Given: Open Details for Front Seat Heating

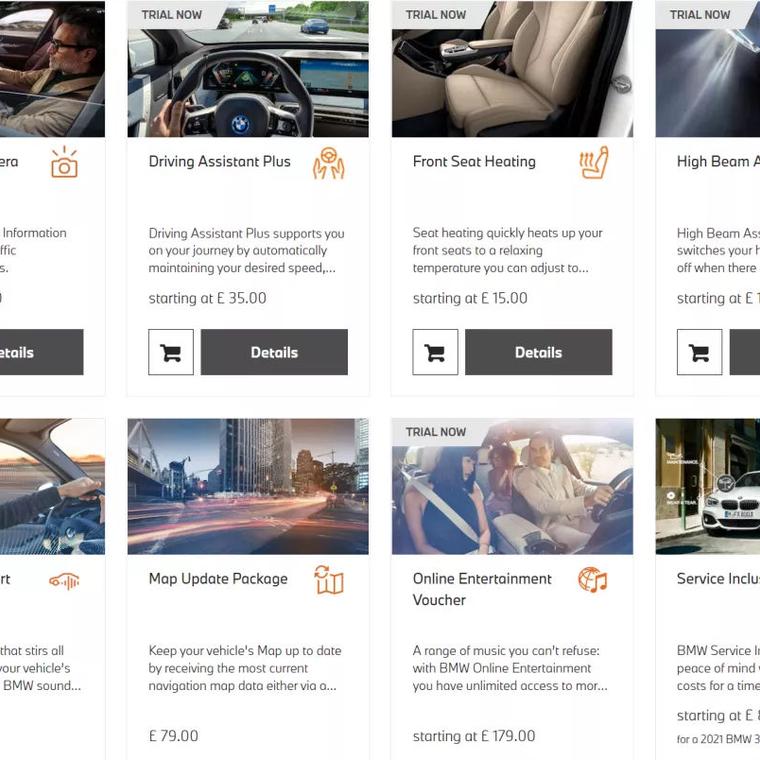Looking at the screenshot, I should click(x=538, y=352).
